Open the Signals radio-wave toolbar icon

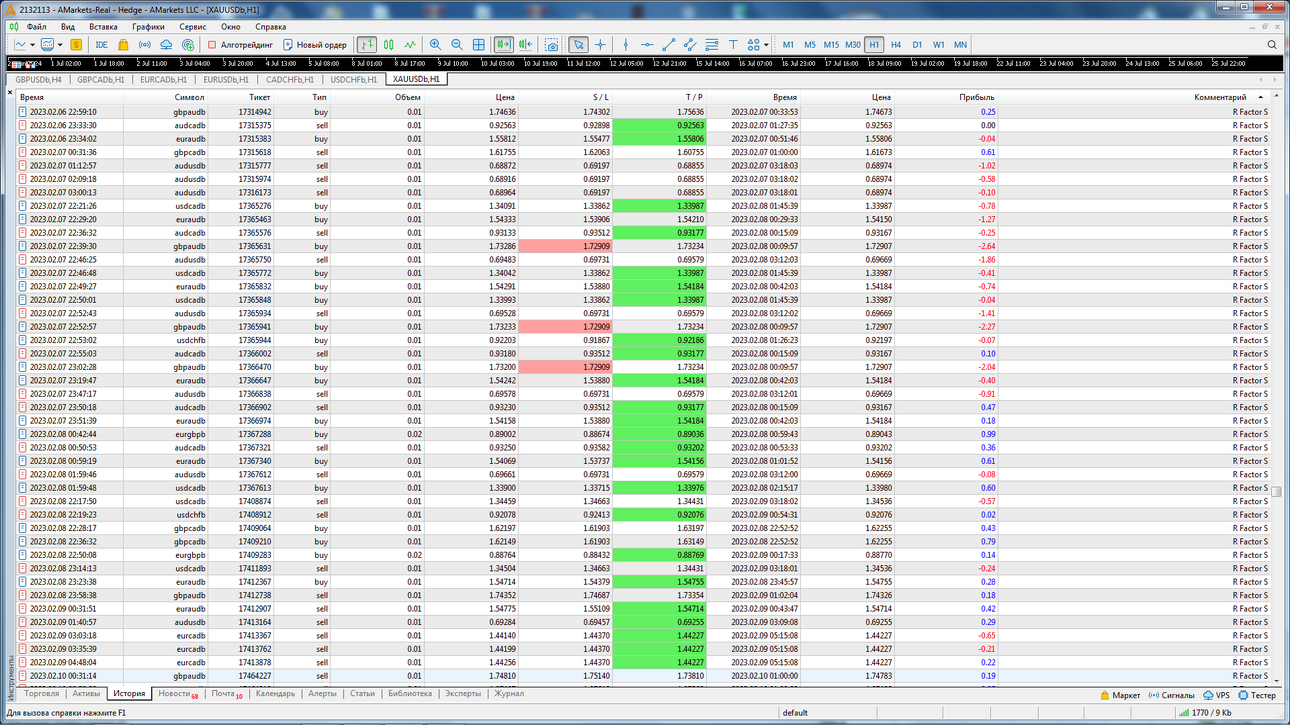pos(145,45)
